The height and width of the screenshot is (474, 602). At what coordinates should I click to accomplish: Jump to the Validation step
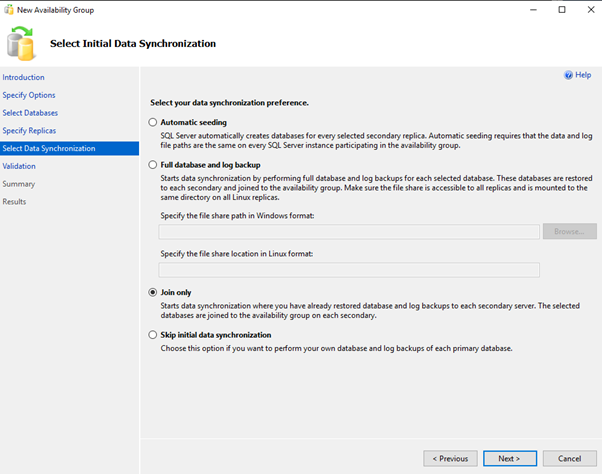pyautogui.click(x=19, y=166)
